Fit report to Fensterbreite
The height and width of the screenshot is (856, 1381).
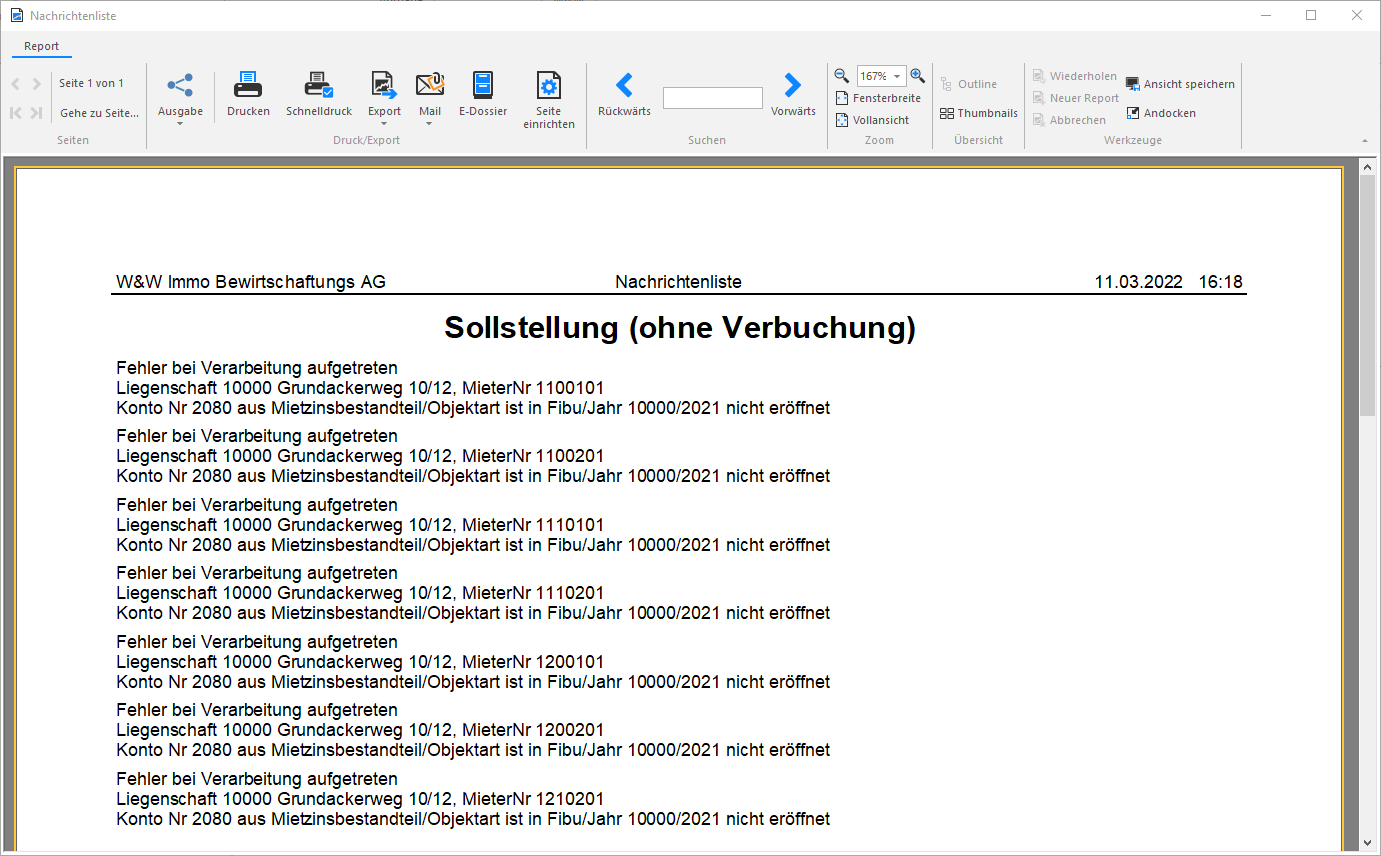878,98
